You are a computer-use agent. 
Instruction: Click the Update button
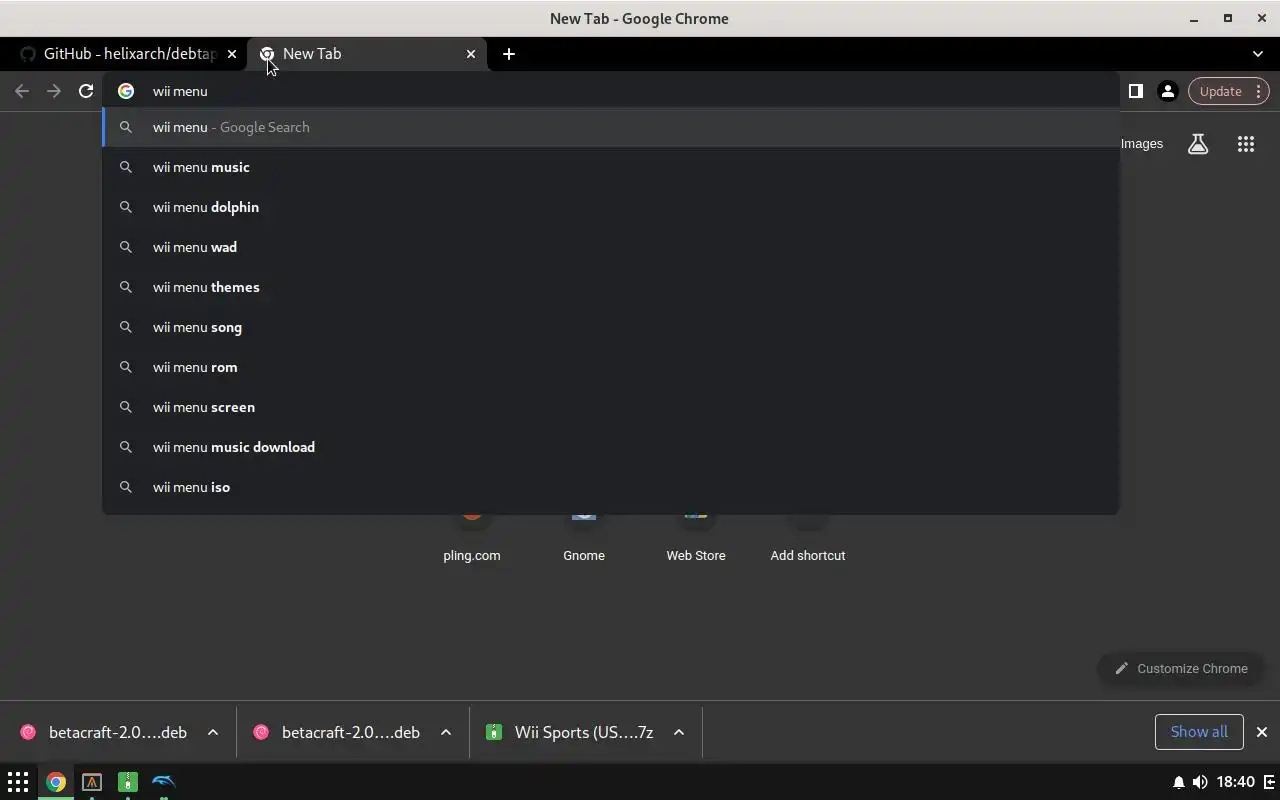point(1228,91)
